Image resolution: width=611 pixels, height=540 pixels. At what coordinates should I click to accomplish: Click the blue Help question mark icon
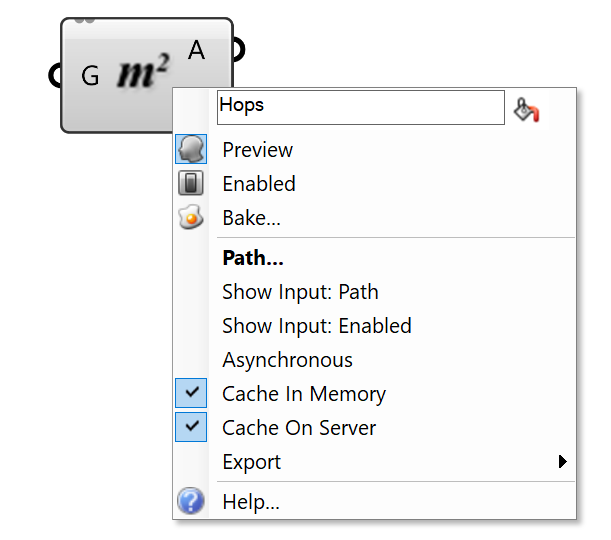[191, 502]
